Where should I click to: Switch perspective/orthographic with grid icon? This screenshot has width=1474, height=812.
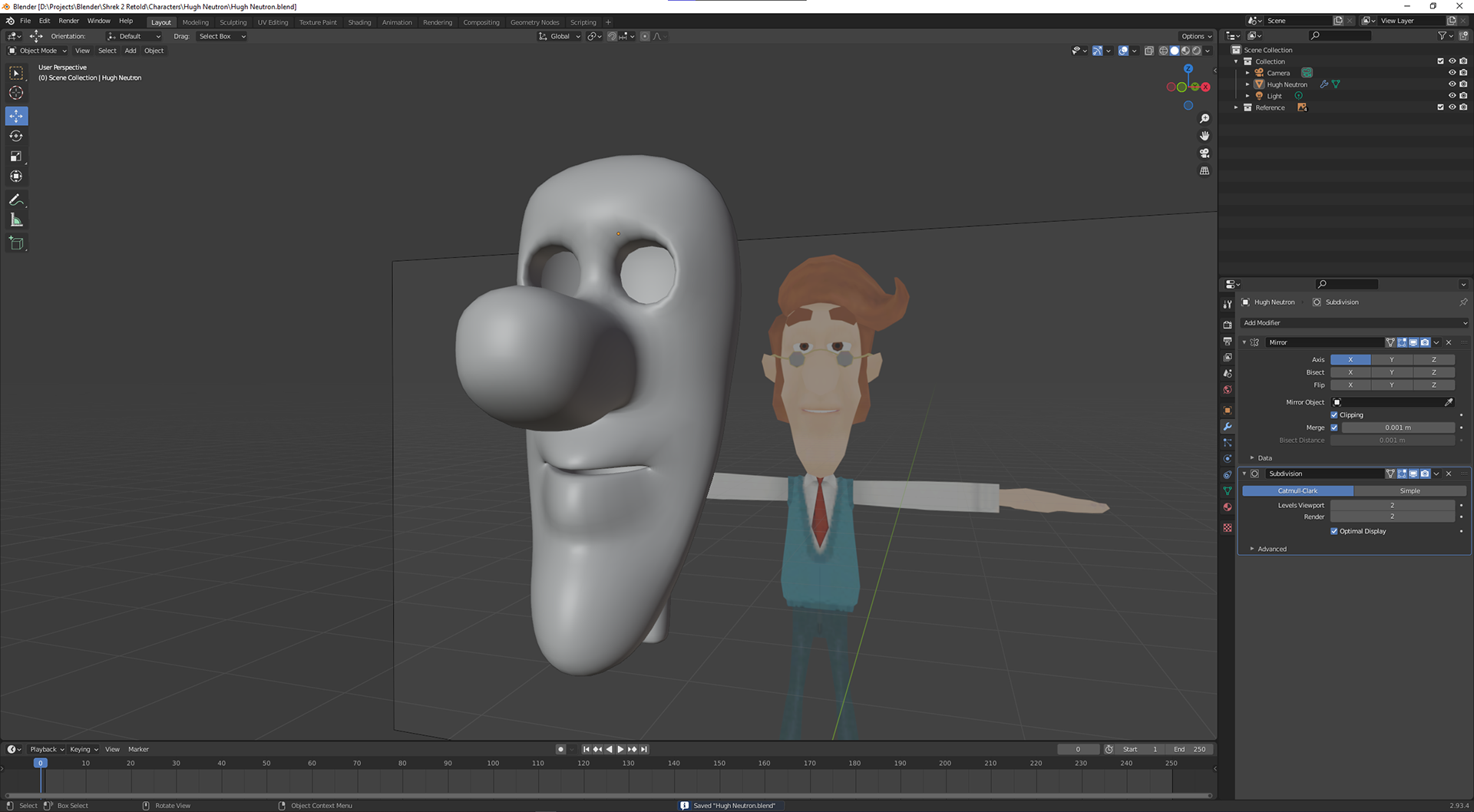[1205, 170]
